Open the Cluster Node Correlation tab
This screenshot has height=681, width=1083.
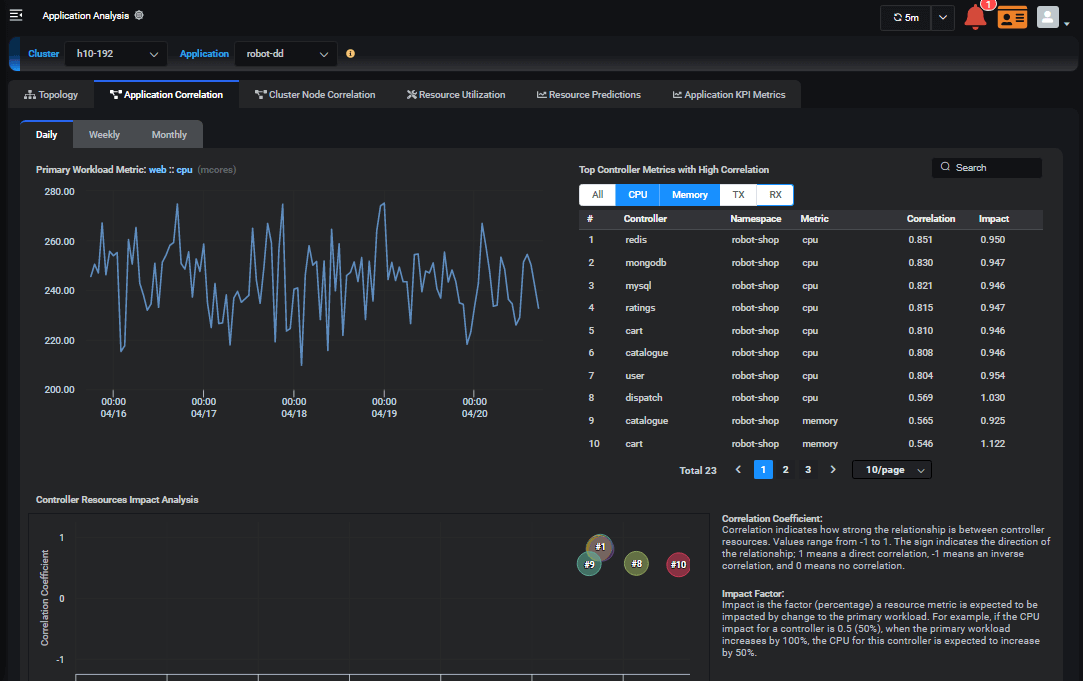315,95
